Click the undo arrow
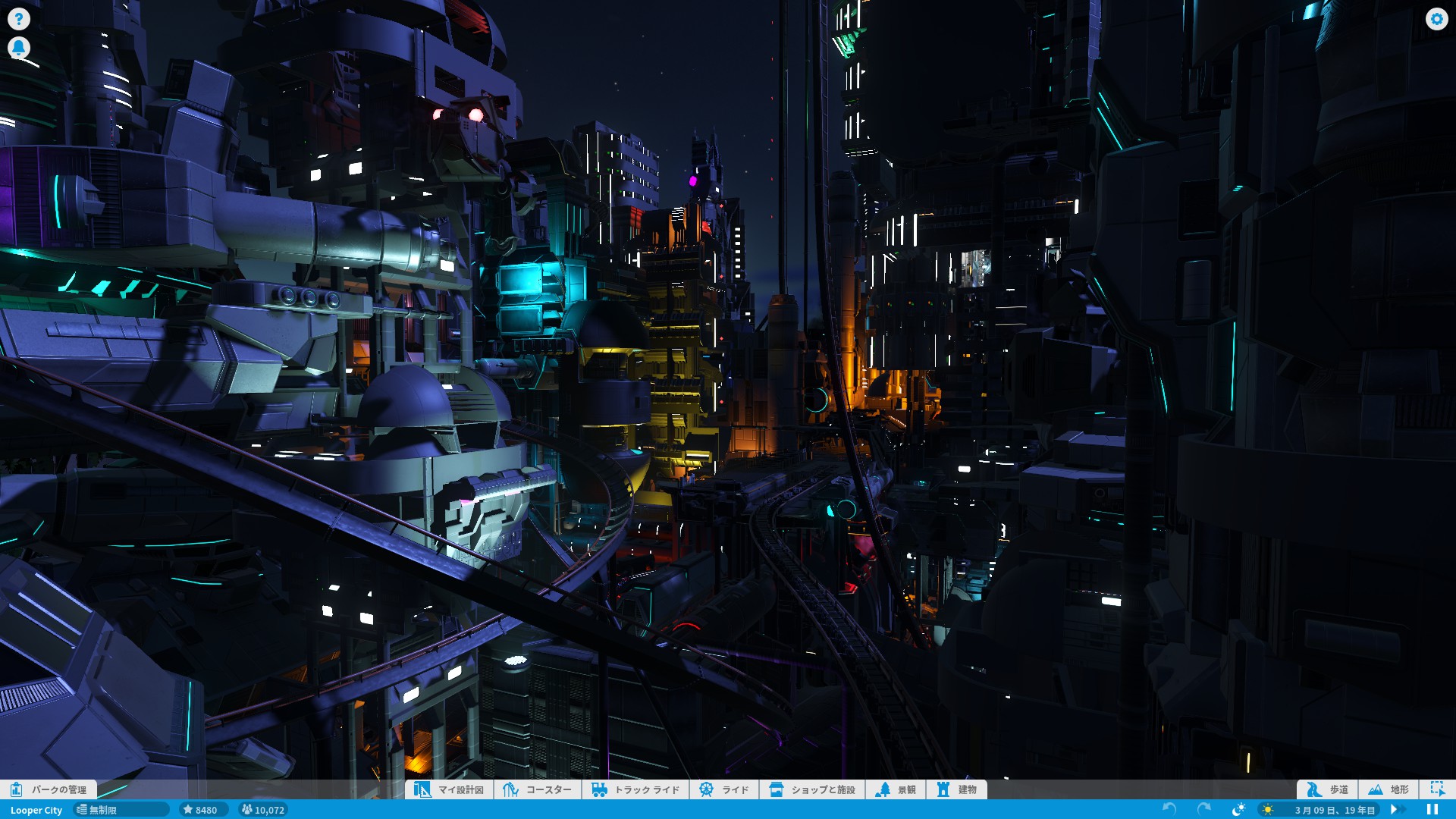 (x=1169, y=809)
